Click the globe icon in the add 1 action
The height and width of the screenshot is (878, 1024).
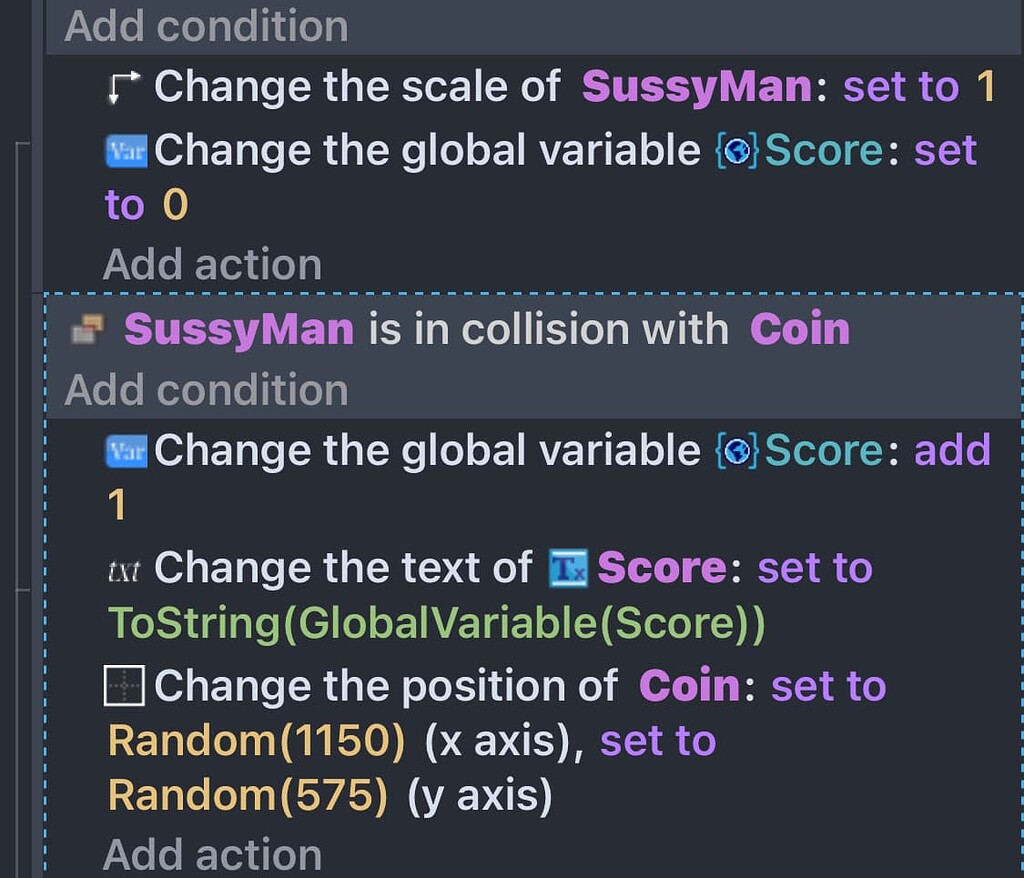click(x=738, y=451)
